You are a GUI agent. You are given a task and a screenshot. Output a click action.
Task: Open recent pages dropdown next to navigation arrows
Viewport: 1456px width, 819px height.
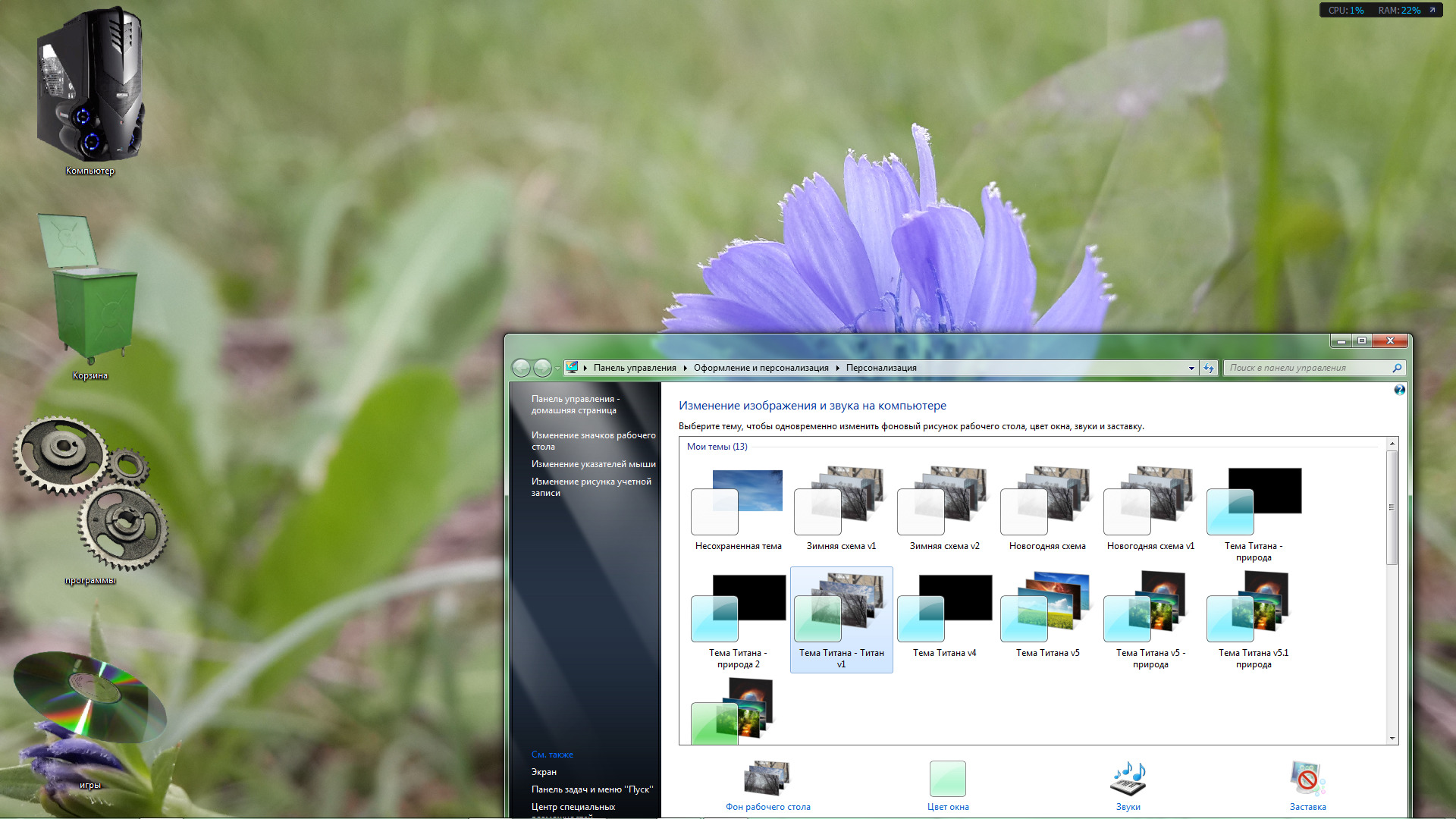click(558, 369)
